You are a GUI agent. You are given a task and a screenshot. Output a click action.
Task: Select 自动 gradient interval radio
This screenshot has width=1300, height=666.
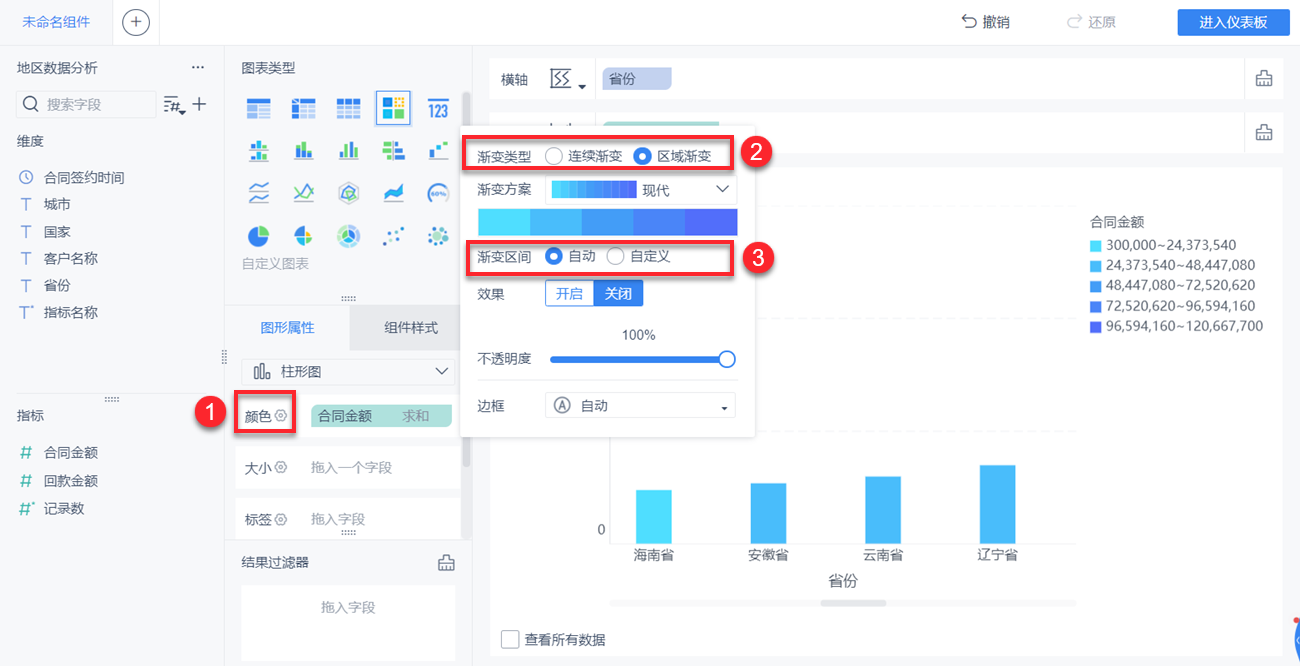(x=554, y=256)
